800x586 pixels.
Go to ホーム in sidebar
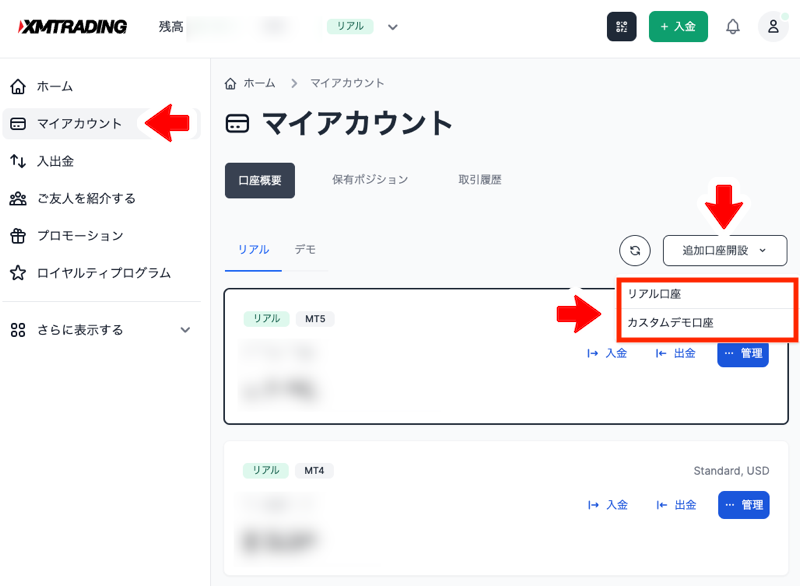coord(55,87)
